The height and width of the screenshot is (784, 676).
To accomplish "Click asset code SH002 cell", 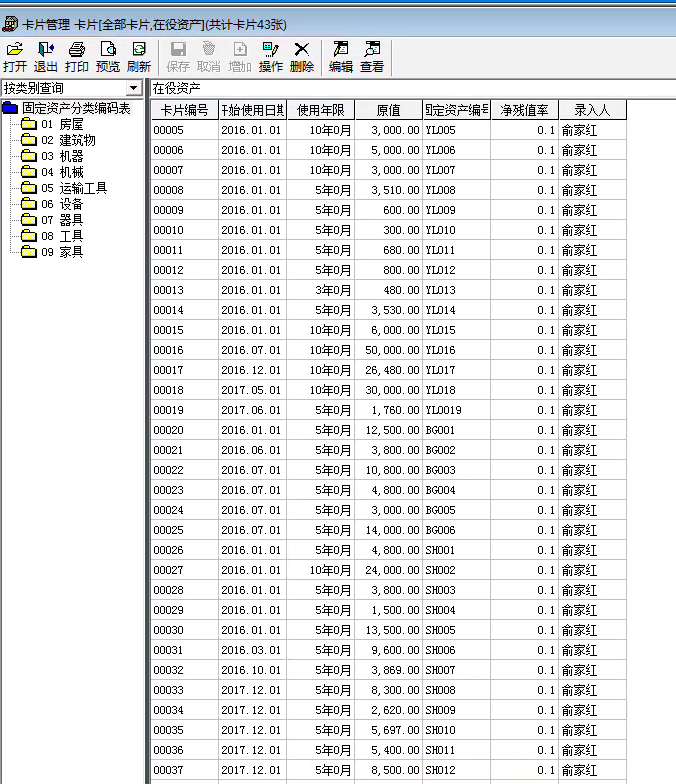I will [456, 570].
